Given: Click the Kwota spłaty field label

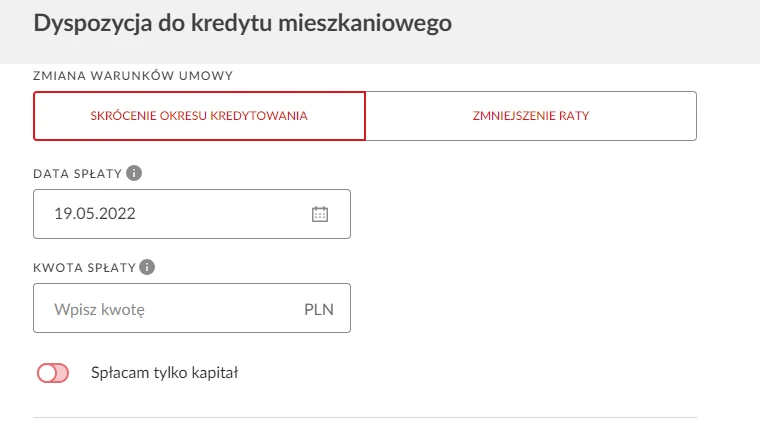Looking at the screenshot, I should pos(84,267).
